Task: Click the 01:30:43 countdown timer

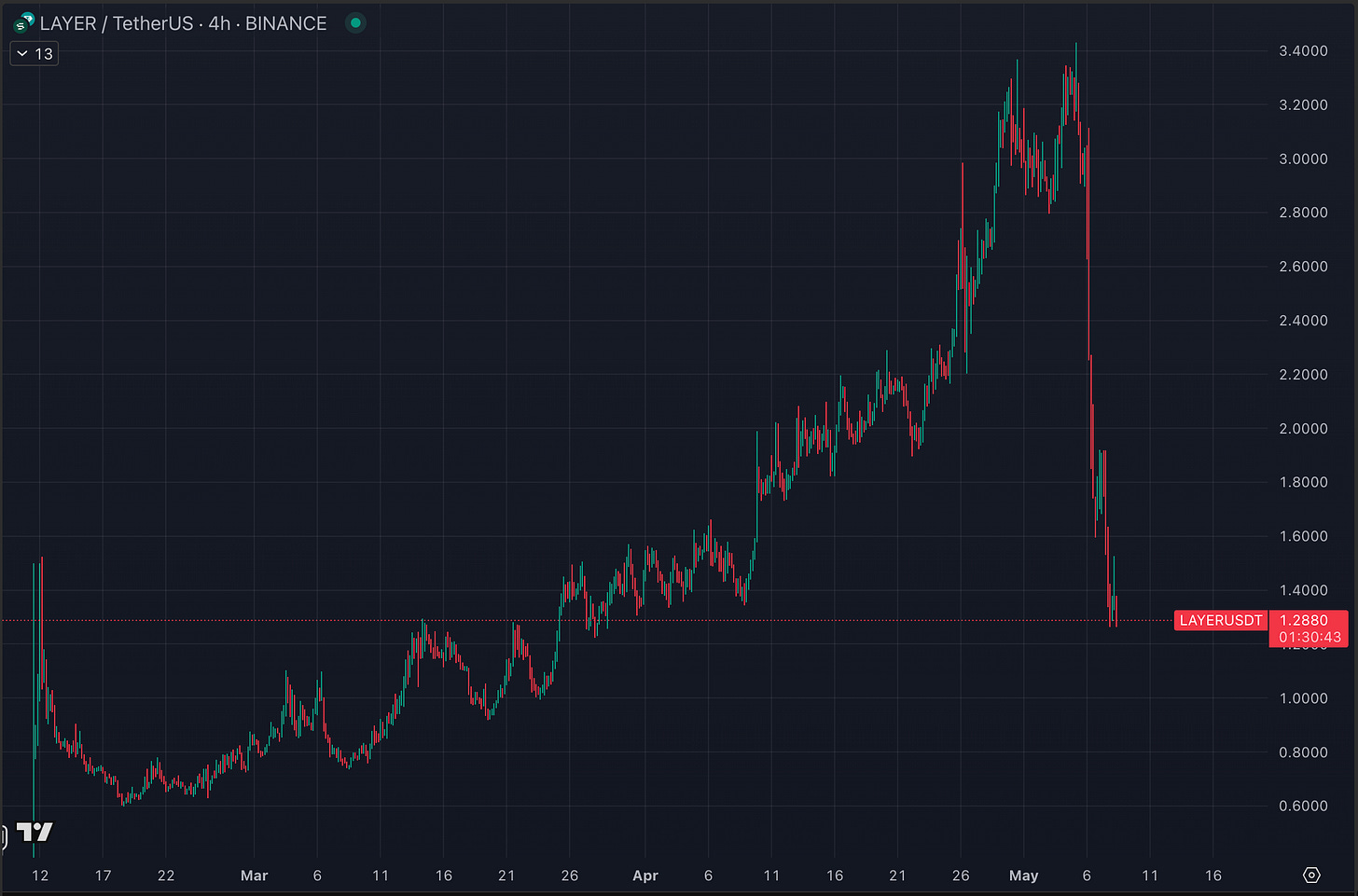Action: [x=1309, y=638]
